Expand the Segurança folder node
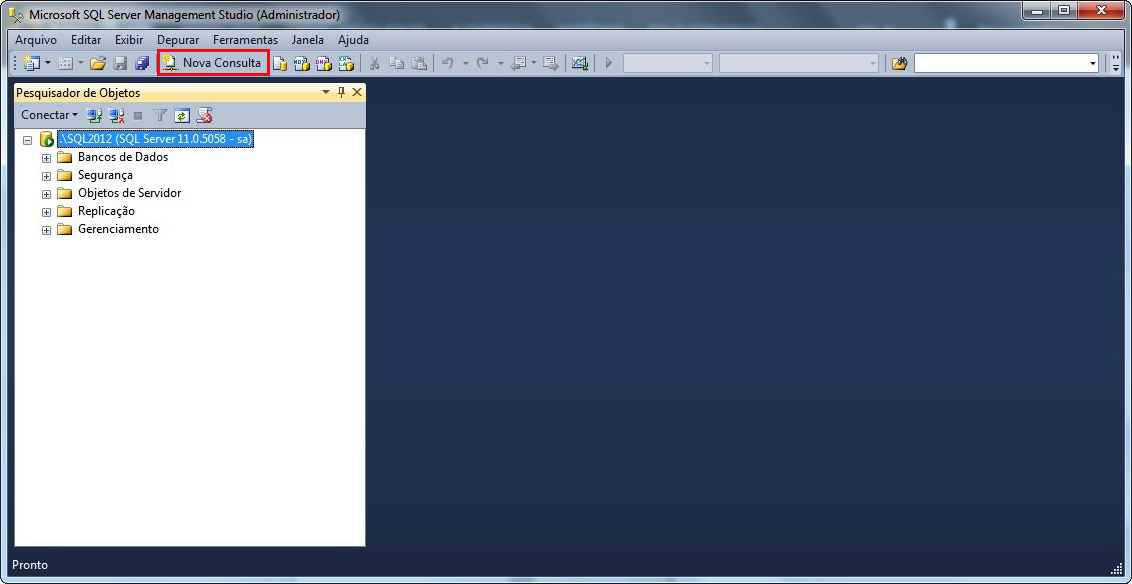 tap(46, 176)
